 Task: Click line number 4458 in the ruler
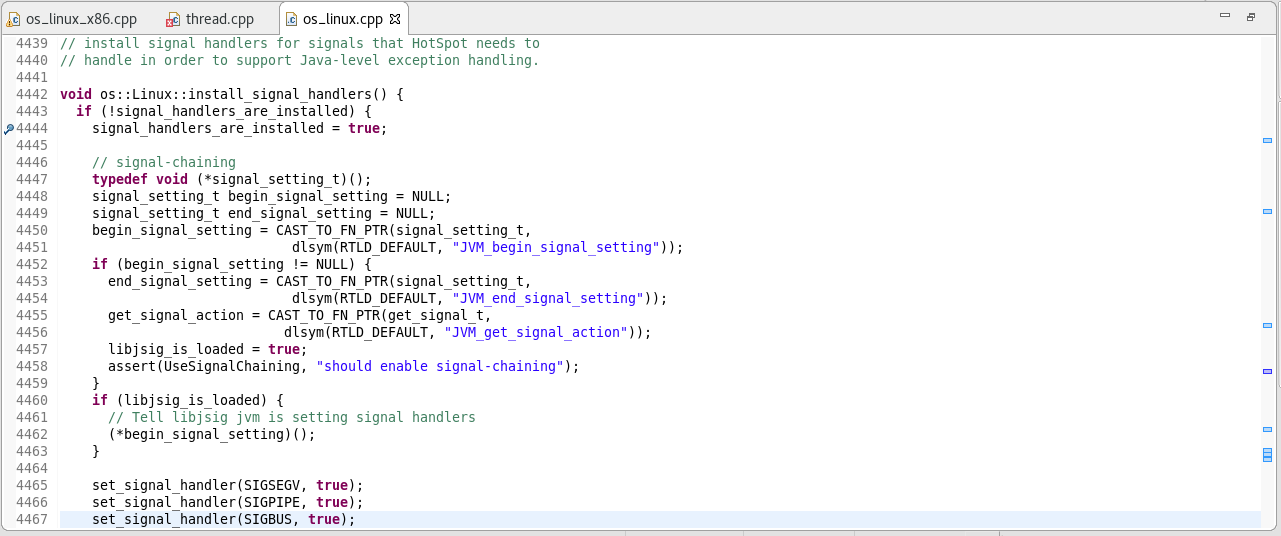pyautogui.click(x=32, y=367)
